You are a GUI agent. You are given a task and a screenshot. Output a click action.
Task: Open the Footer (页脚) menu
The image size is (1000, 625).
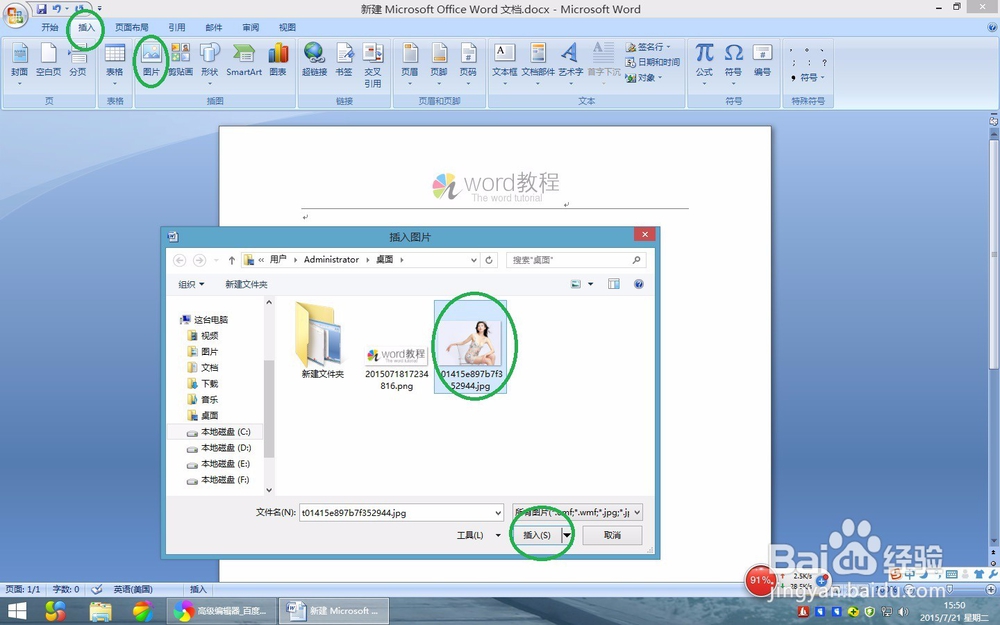pos(439,62)
